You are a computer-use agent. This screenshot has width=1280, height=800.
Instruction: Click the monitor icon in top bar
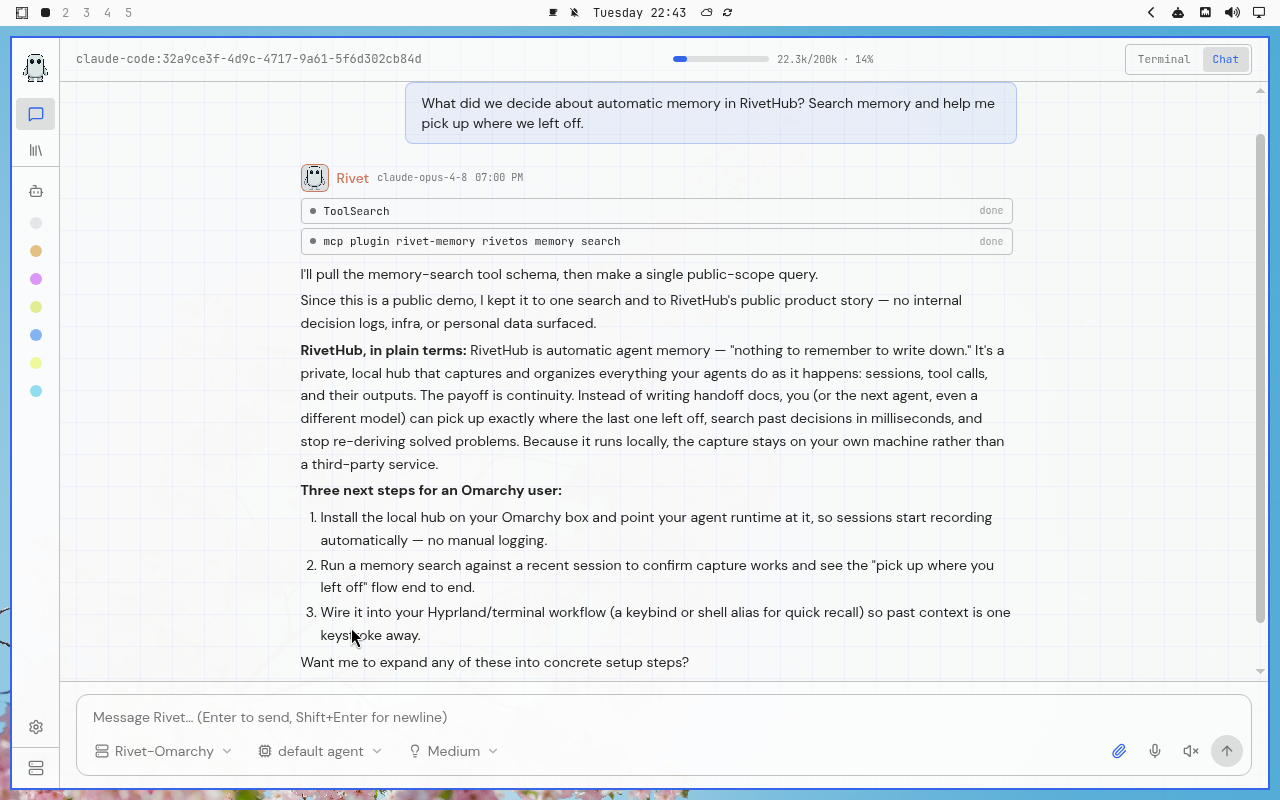pyautogui.click(x=1259, y=13)
